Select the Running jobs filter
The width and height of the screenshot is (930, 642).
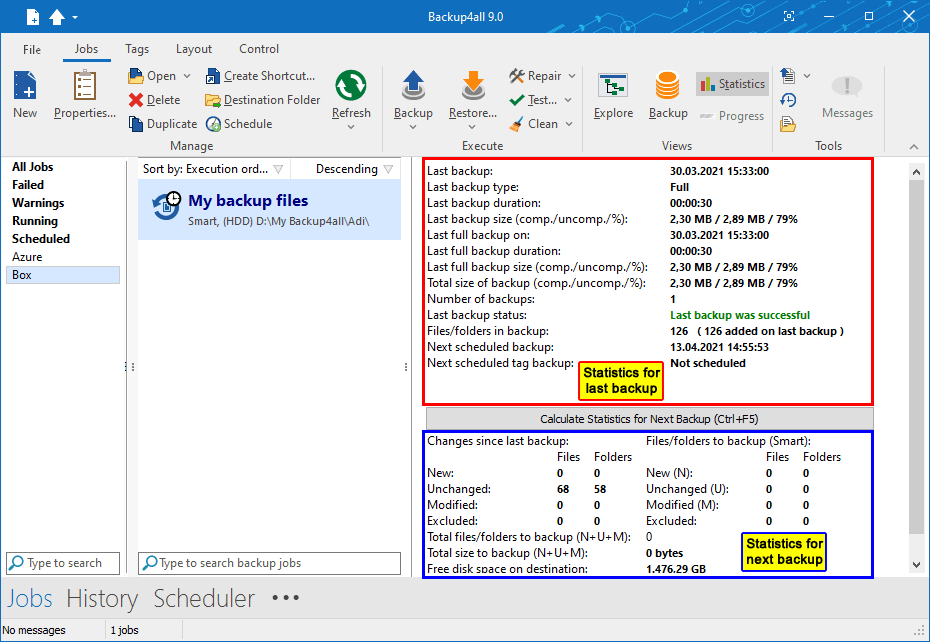pos(35,221)
